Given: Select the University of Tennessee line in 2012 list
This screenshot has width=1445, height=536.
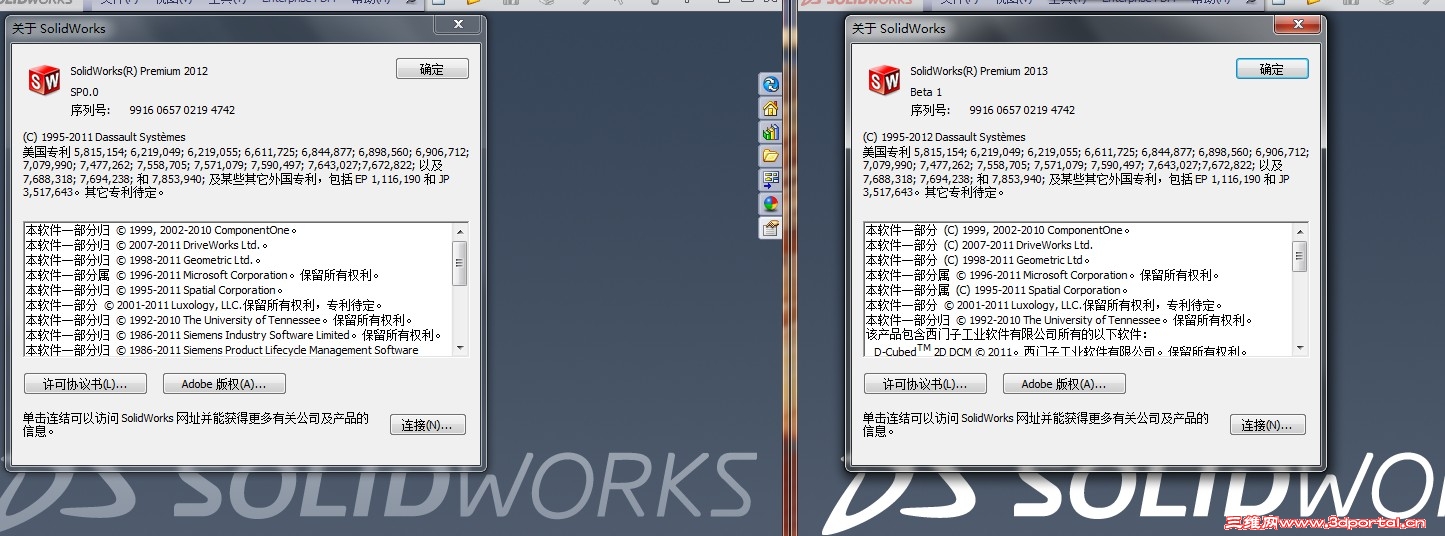Looking at the screenshot, I should 218,320.
